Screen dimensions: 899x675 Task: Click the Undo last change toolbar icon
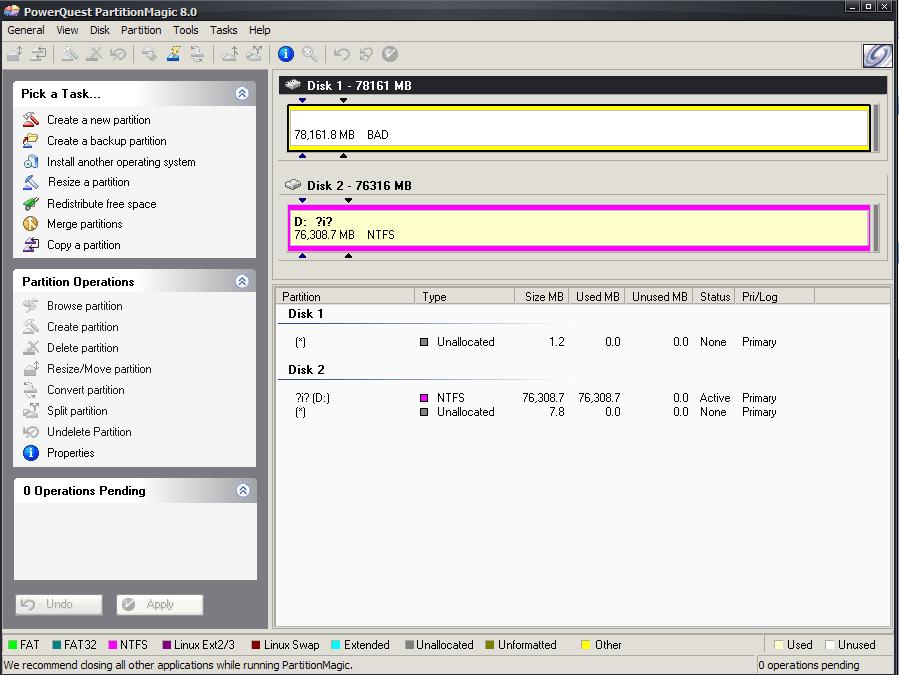342,54
